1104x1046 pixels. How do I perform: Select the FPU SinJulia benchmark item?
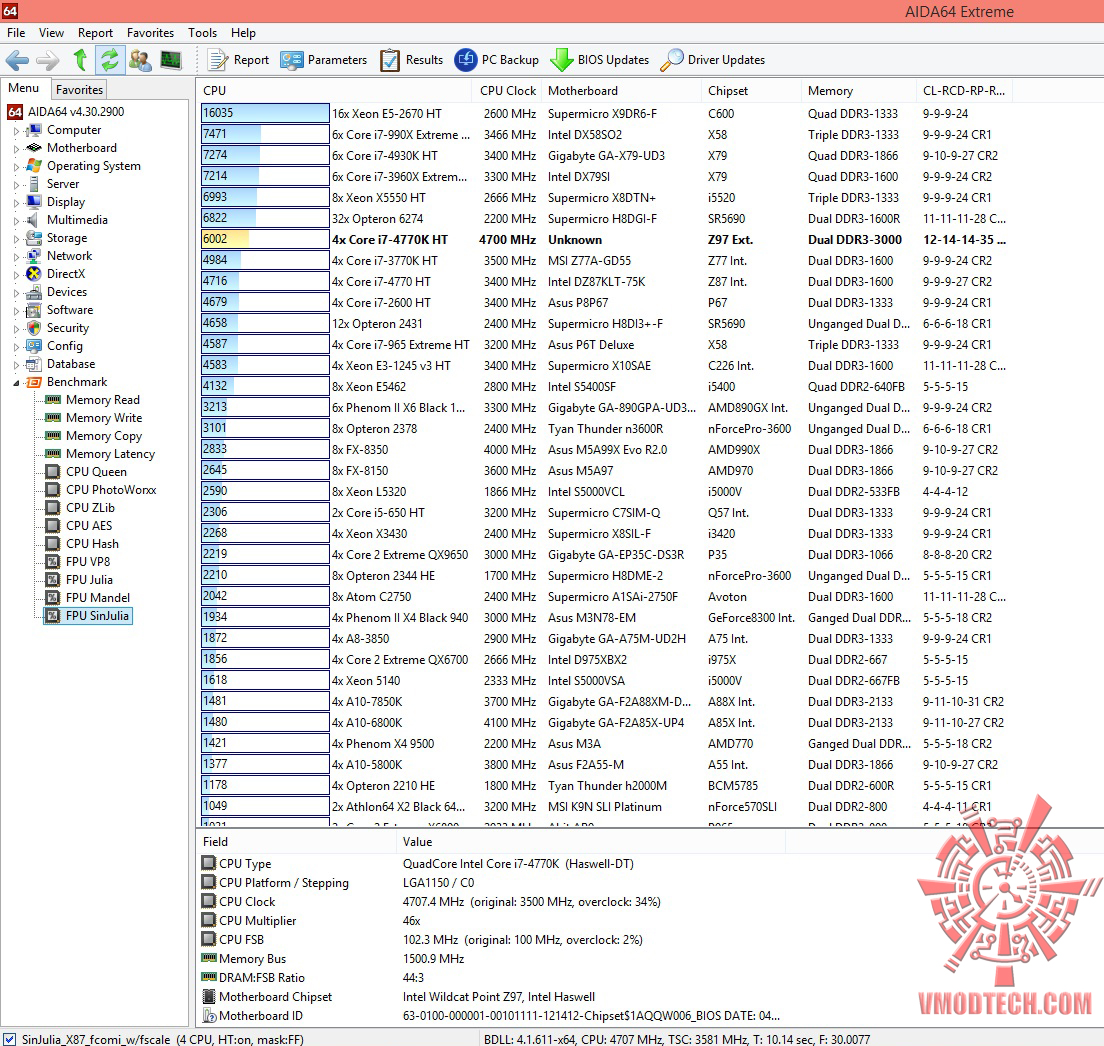tap(88, 616)
